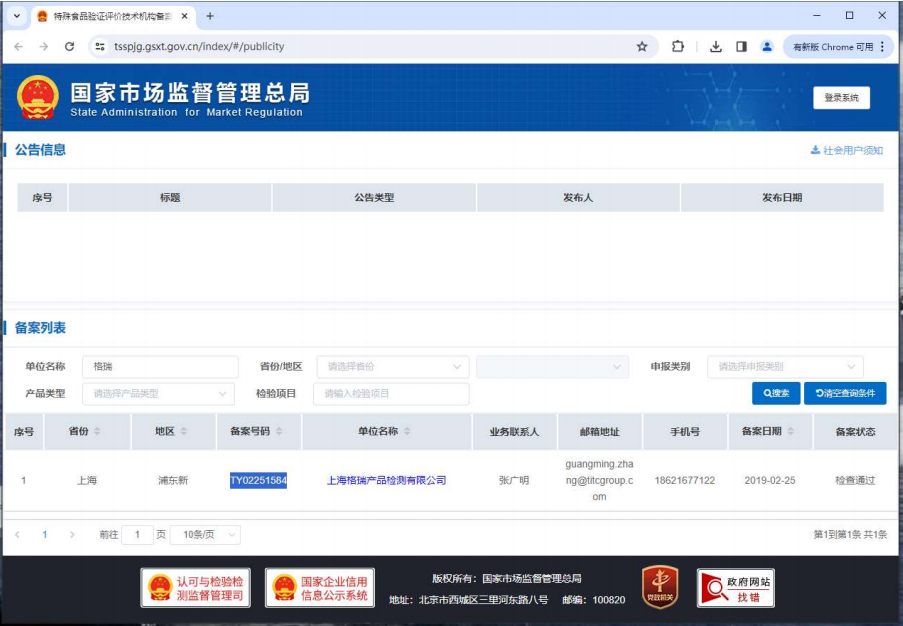Open a new browser tab
903x626 pixels.
(x=210, y=16)
